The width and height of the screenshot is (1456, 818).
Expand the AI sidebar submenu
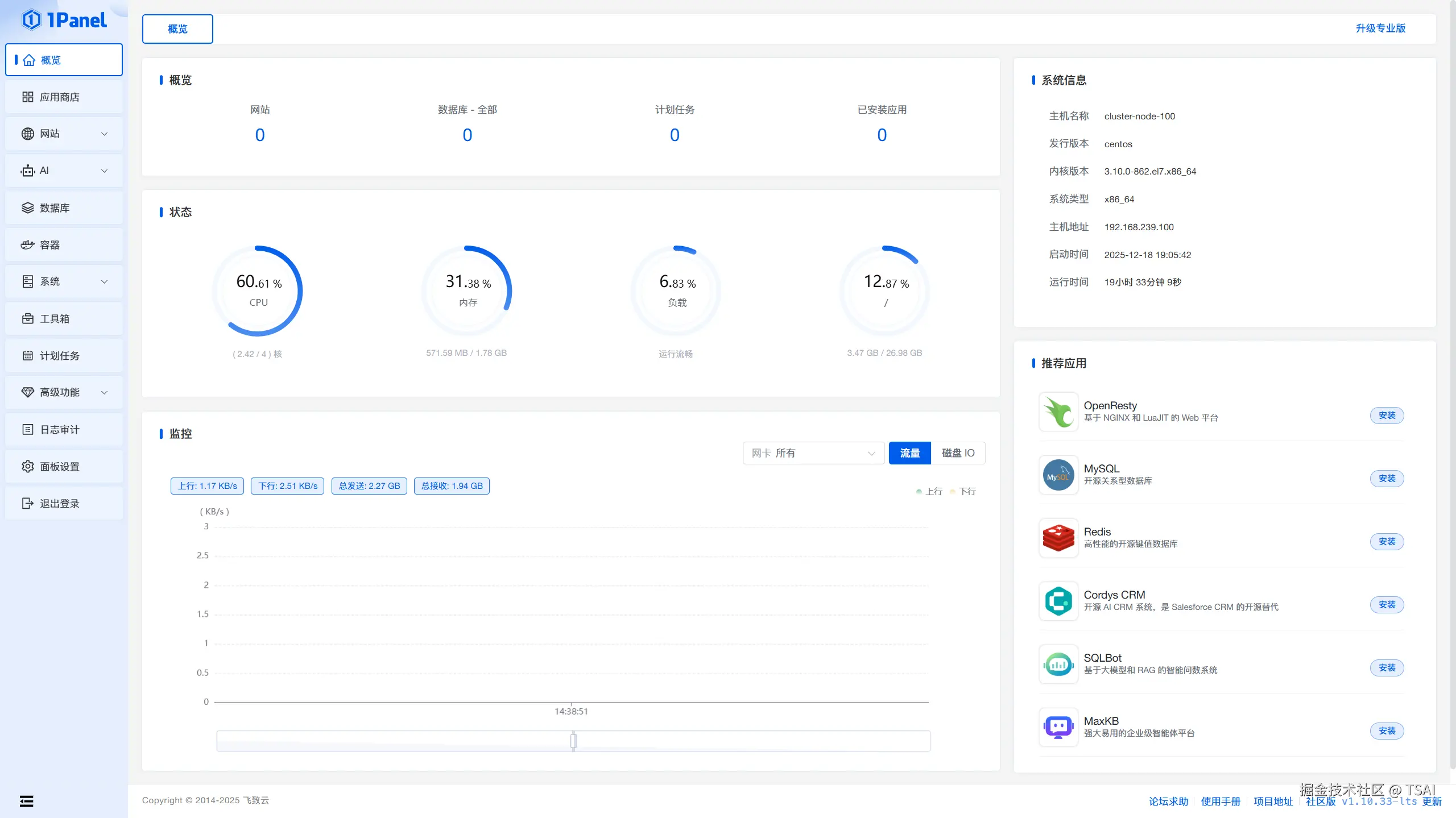[x=105, y=171]
